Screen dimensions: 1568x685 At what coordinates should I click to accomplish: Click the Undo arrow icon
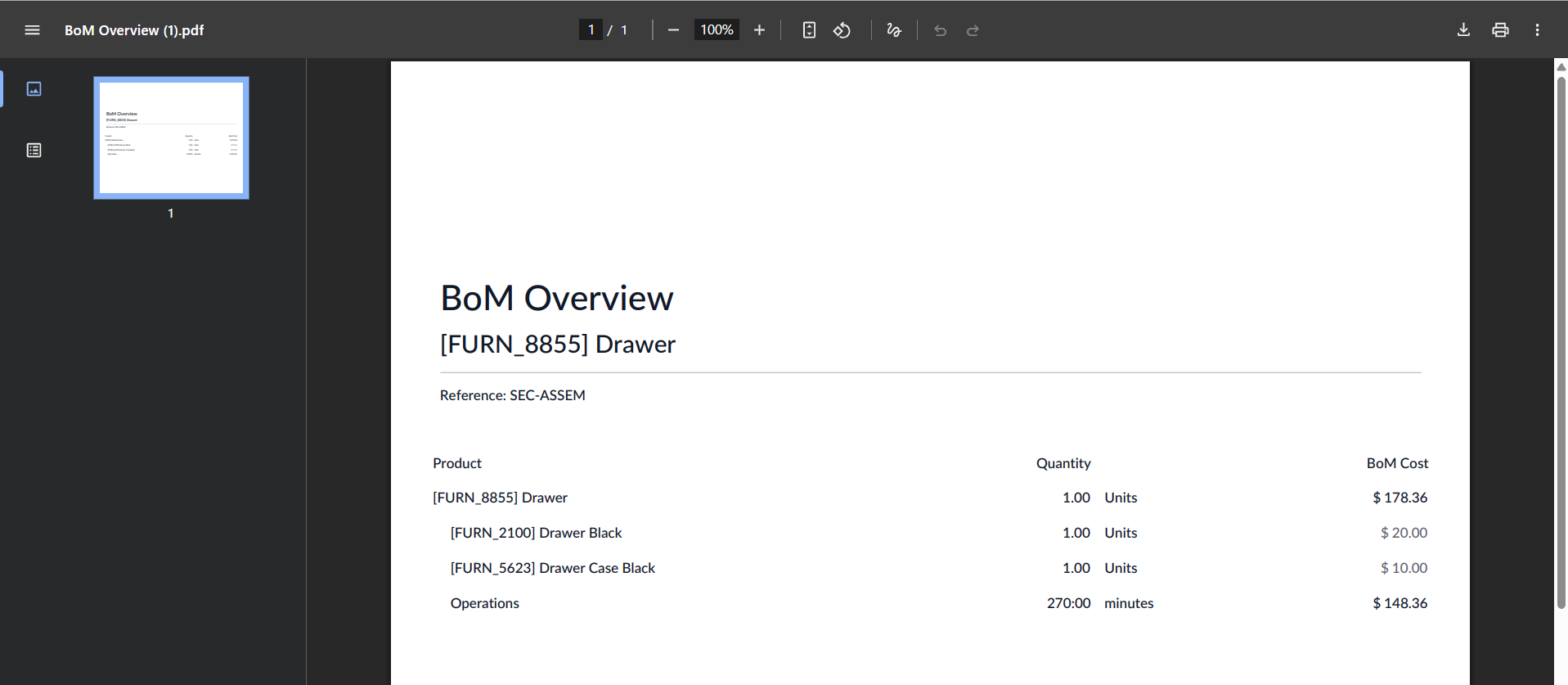[x=940, y=30]
